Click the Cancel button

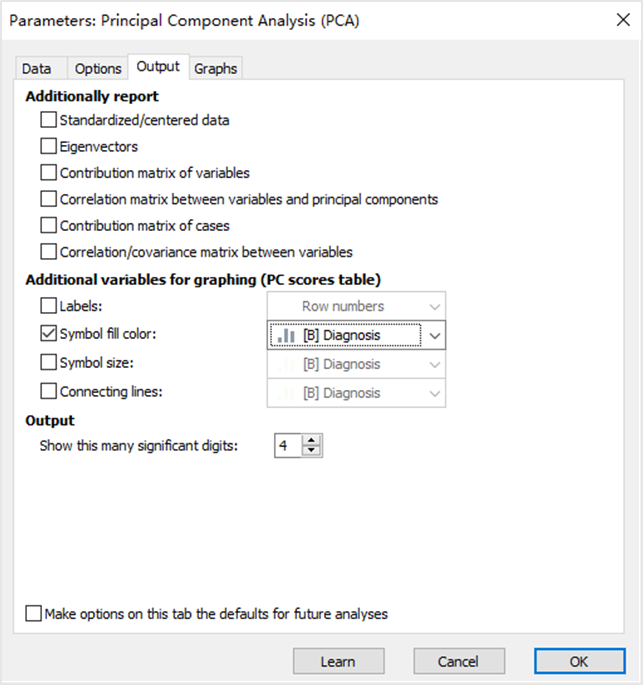click(x=458, y=661)
